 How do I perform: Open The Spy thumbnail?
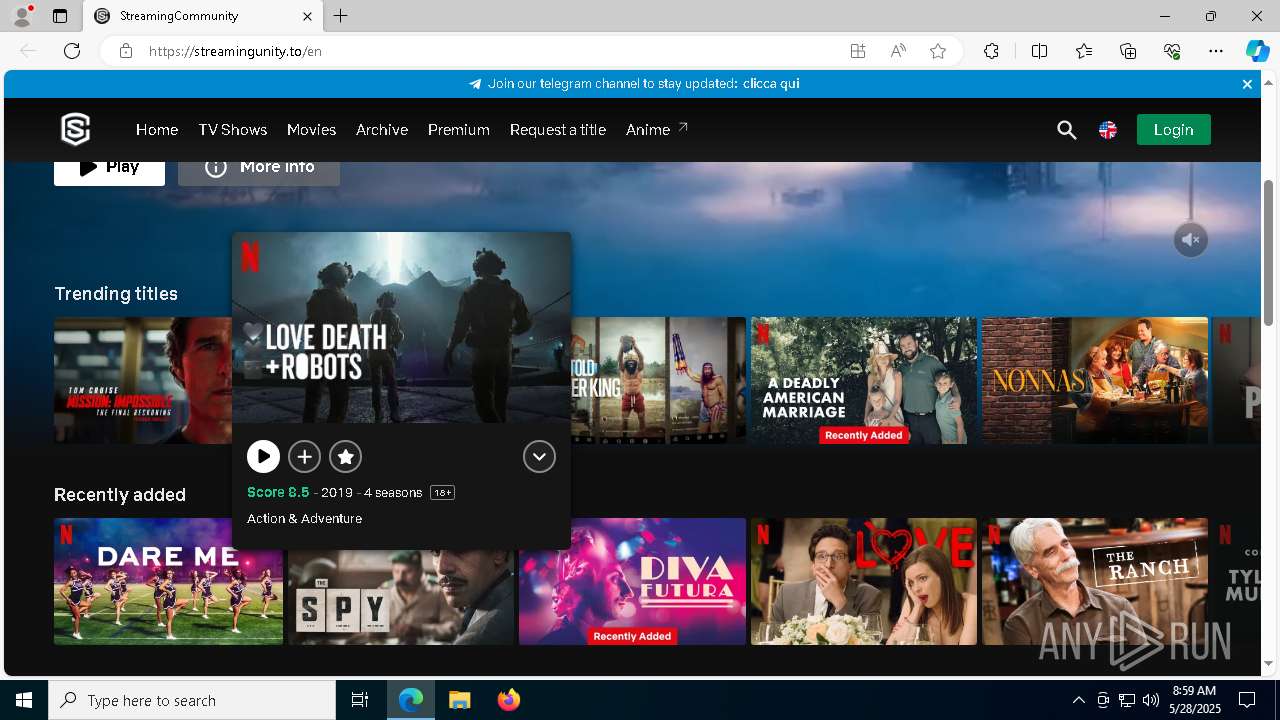[401, 597]
